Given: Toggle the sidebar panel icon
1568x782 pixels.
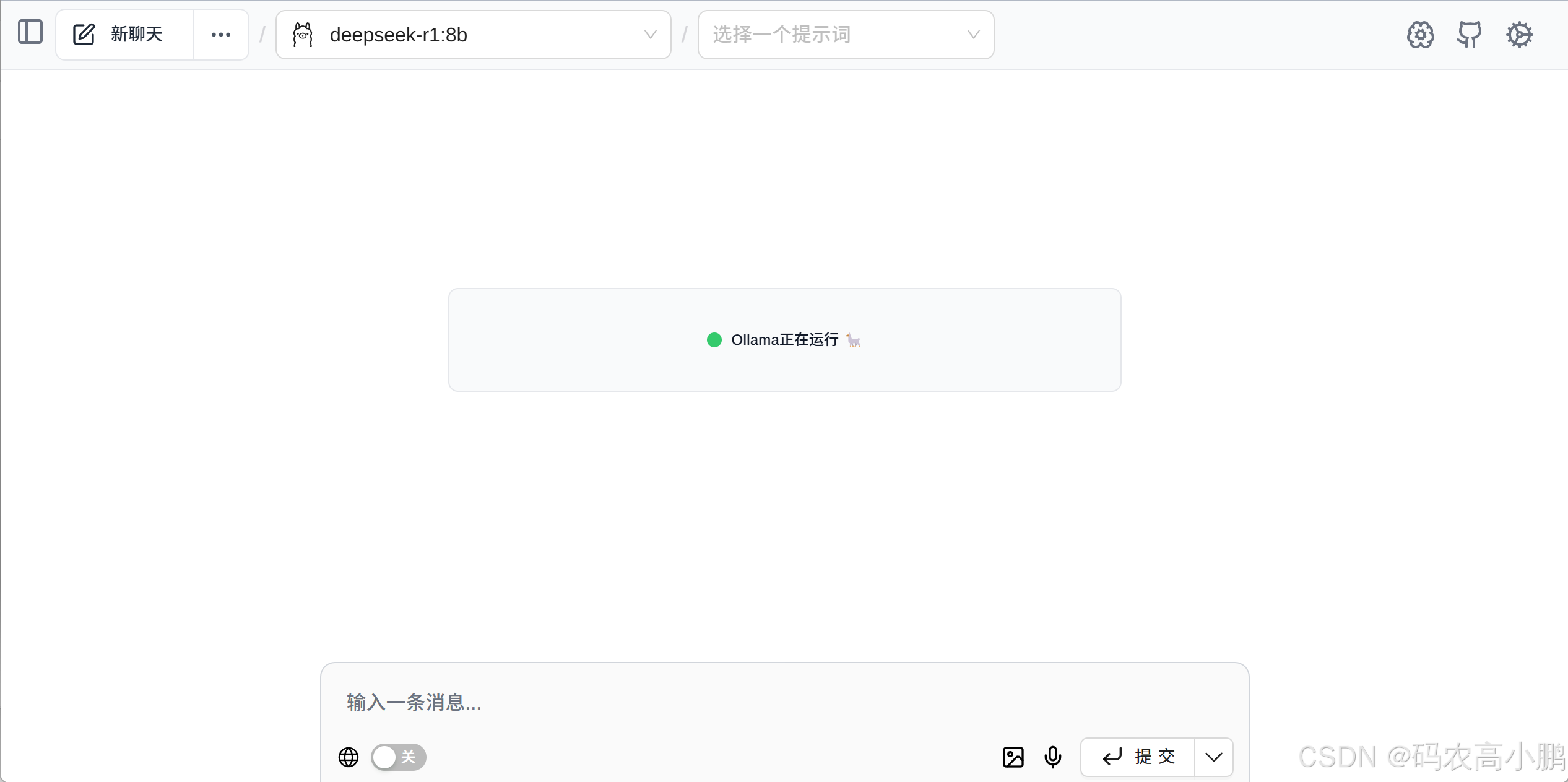Looking at the screenshot, I should coord(30,32).
